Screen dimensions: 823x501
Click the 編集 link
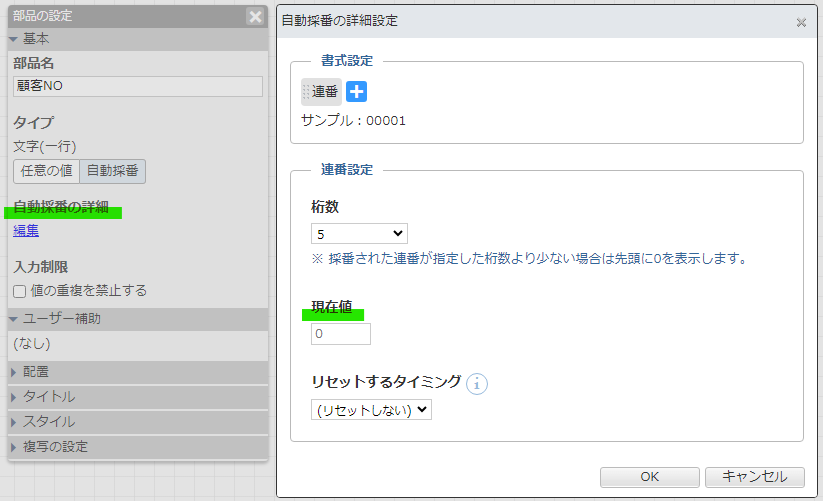[26, 231]
